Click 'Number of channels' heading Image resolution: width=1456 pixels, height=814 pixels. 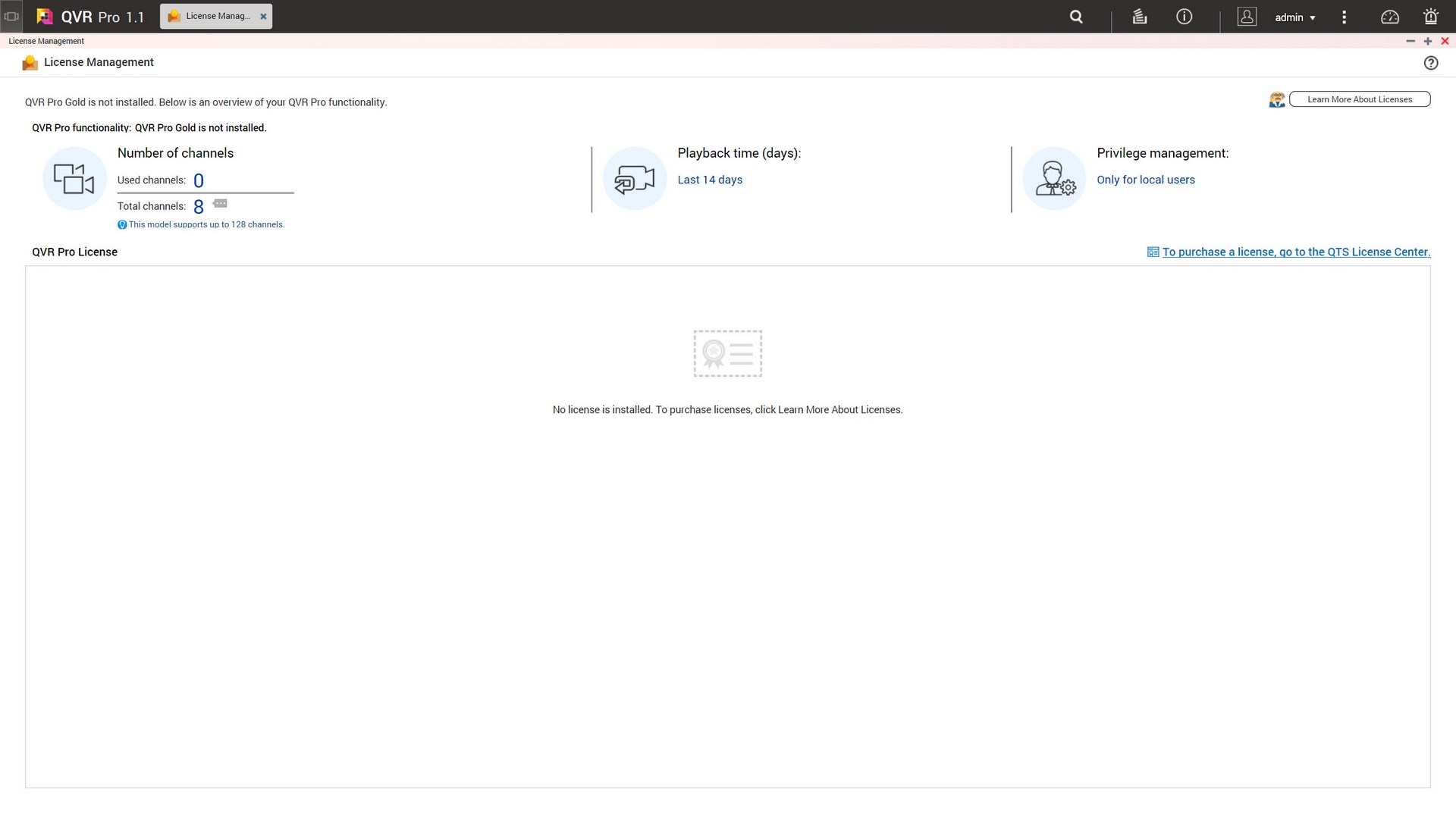175,153
